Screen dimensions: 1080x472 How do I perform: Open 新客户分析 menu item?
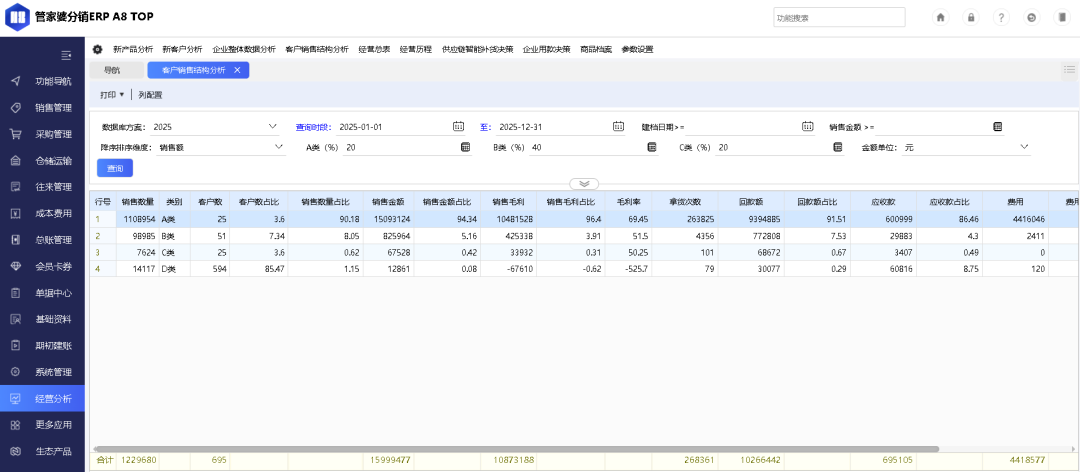coord(183,50)
